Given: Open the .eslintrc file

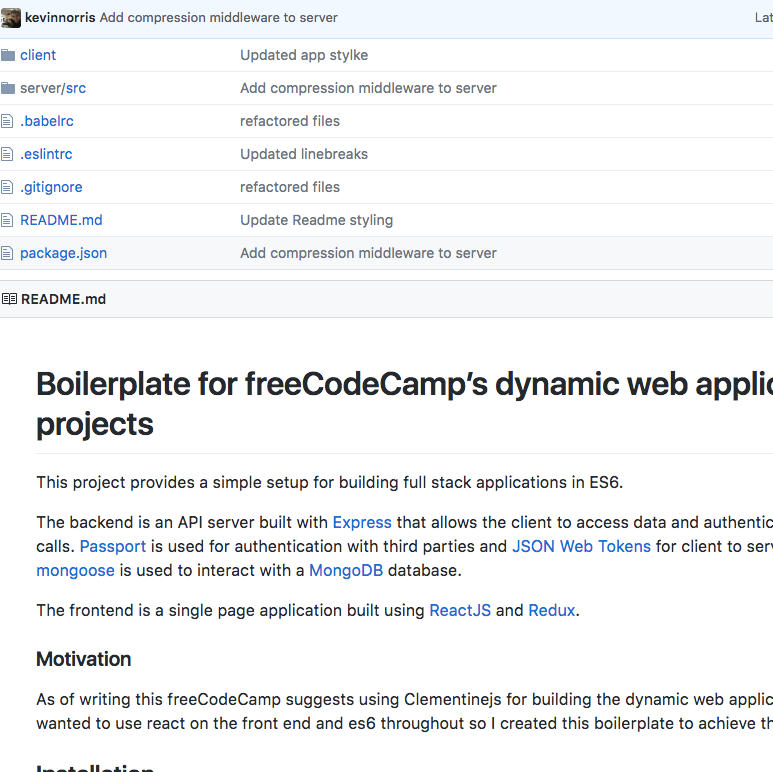Looking at the screenshot, I should [x=46, y=154].
